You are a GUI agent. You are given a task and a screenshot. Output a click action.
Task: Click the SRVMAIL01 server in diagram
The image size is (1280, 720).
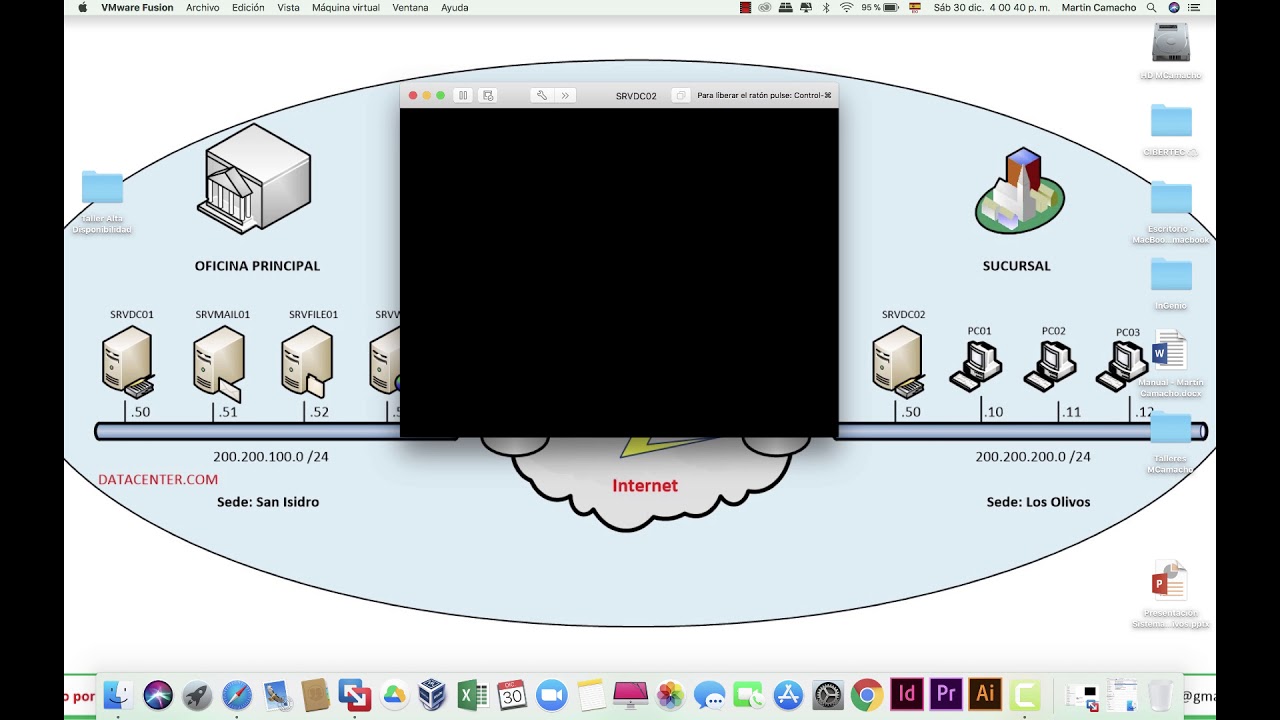[x=218, y=363]
